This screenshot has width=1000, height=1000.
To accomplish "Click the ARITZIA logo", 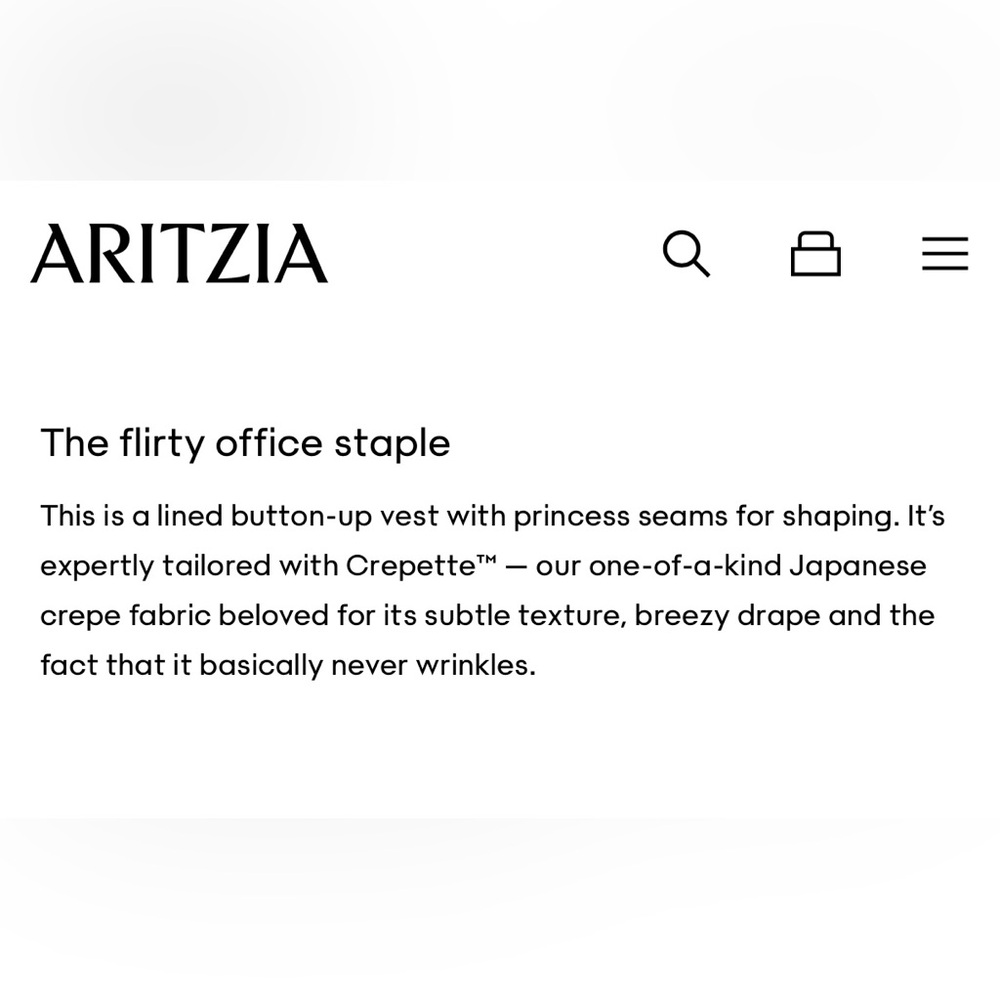I will 179,253.
